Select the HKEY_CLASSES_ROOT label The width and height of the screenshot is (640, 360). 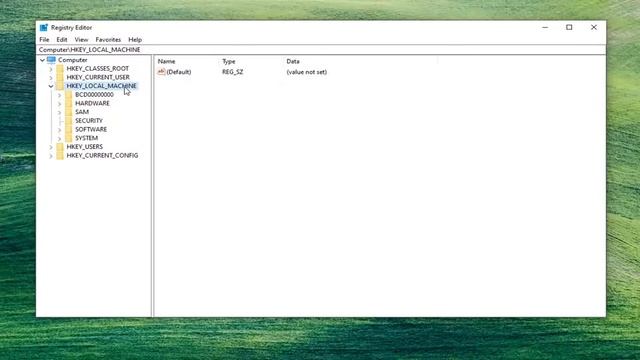[98, 69]
